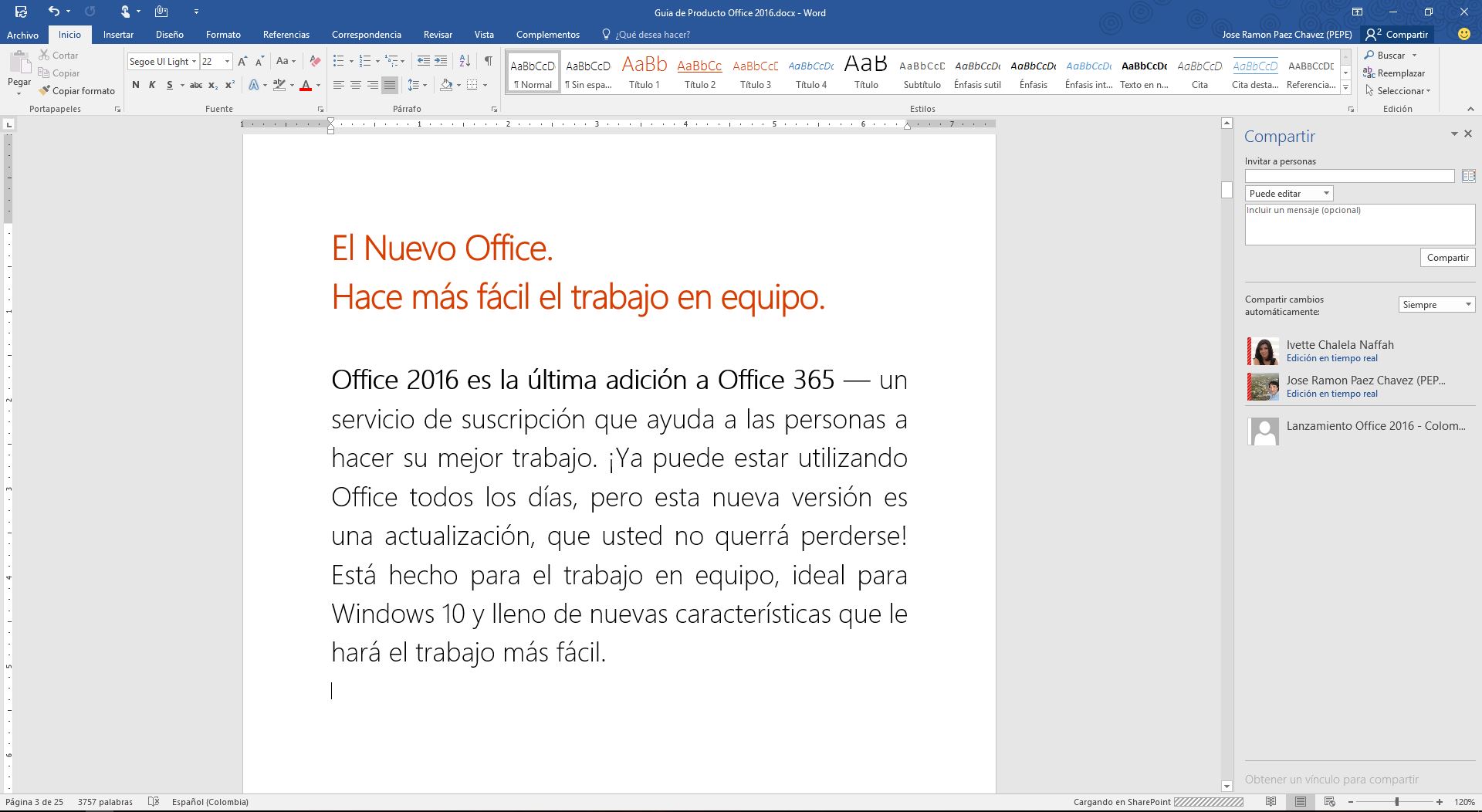Click the bulleted list icon
The height and width of the screenshot is (812, 1482).
(x=338, y=61)
